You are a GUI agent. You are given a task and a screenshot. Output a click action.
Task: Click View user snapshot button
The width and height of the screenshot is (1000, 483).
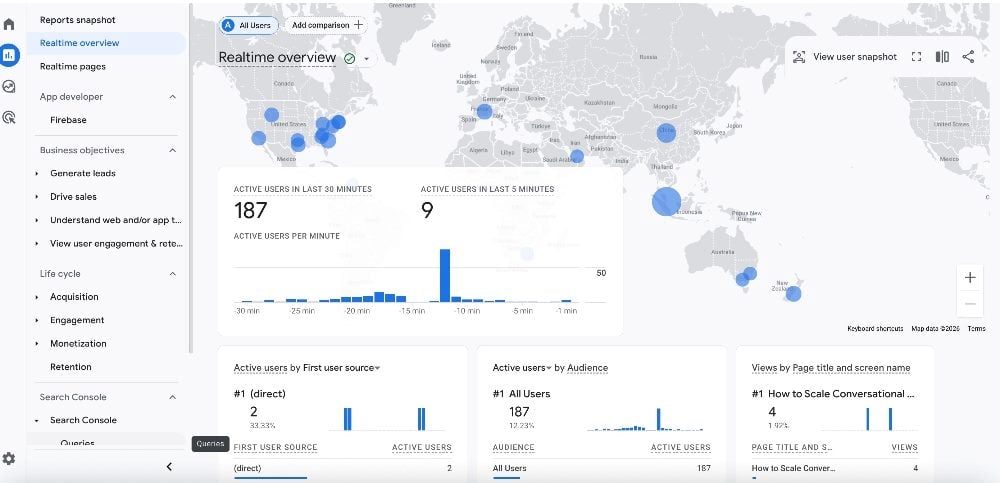845,57
